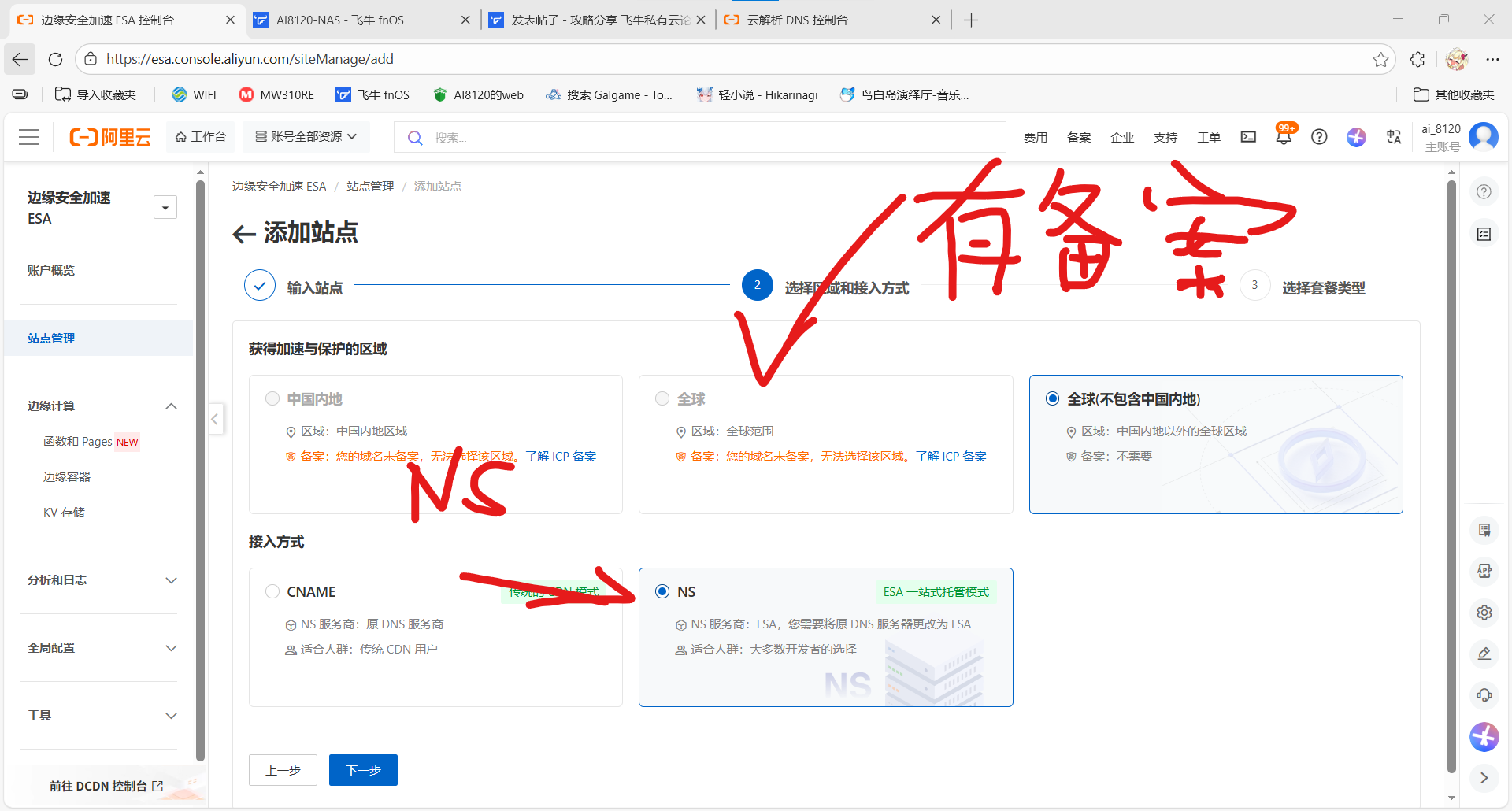Expand the 全局配置 sidebar section
Viewport: 1512px width, 811px height.
[171, 648]
